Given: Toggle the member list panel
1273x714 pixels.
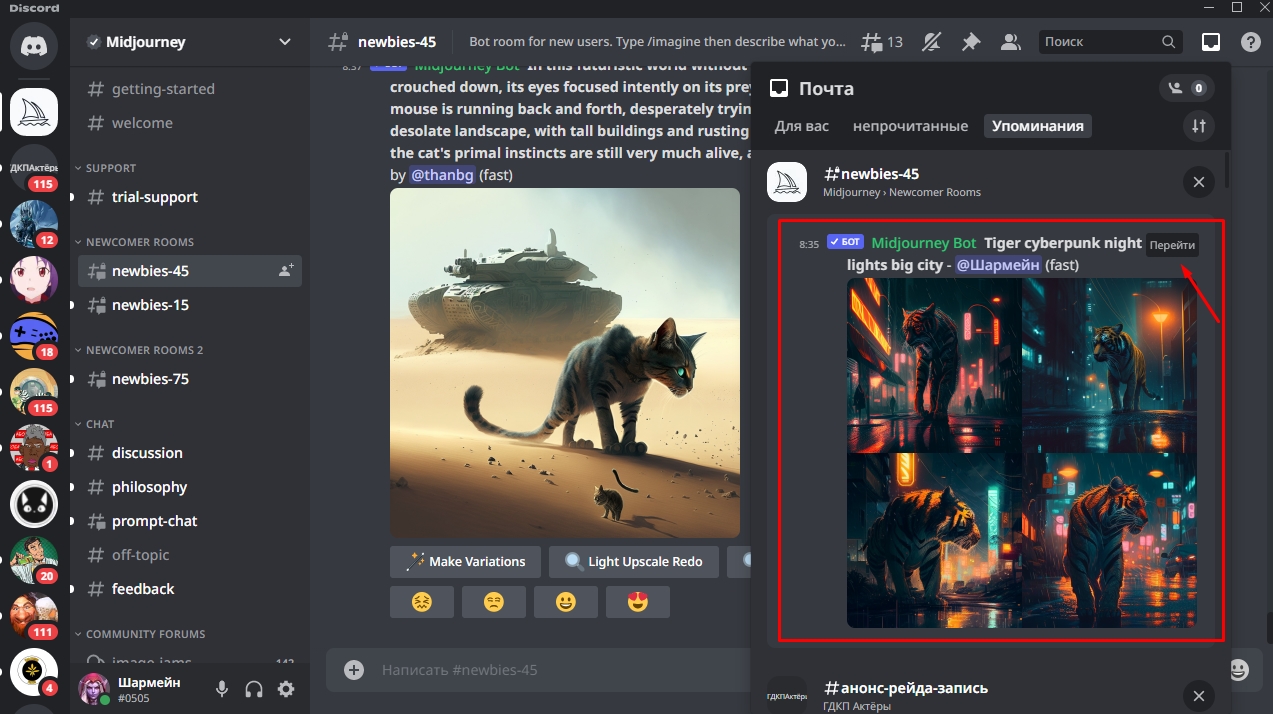Looking at the screenshot, I should [x=1011, y=42].
